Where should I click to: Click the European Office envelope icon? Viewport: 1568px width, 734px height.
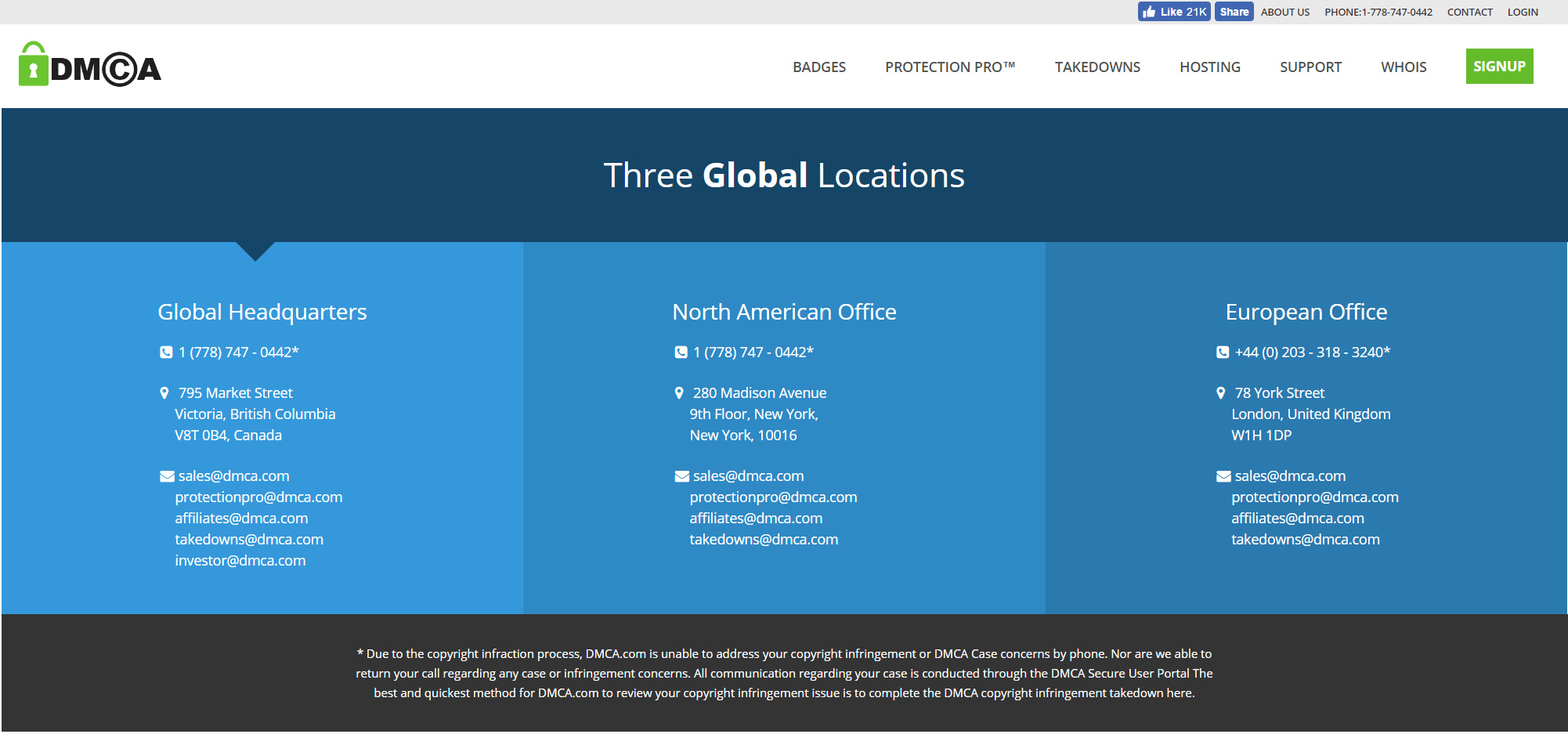(1223, 476)
